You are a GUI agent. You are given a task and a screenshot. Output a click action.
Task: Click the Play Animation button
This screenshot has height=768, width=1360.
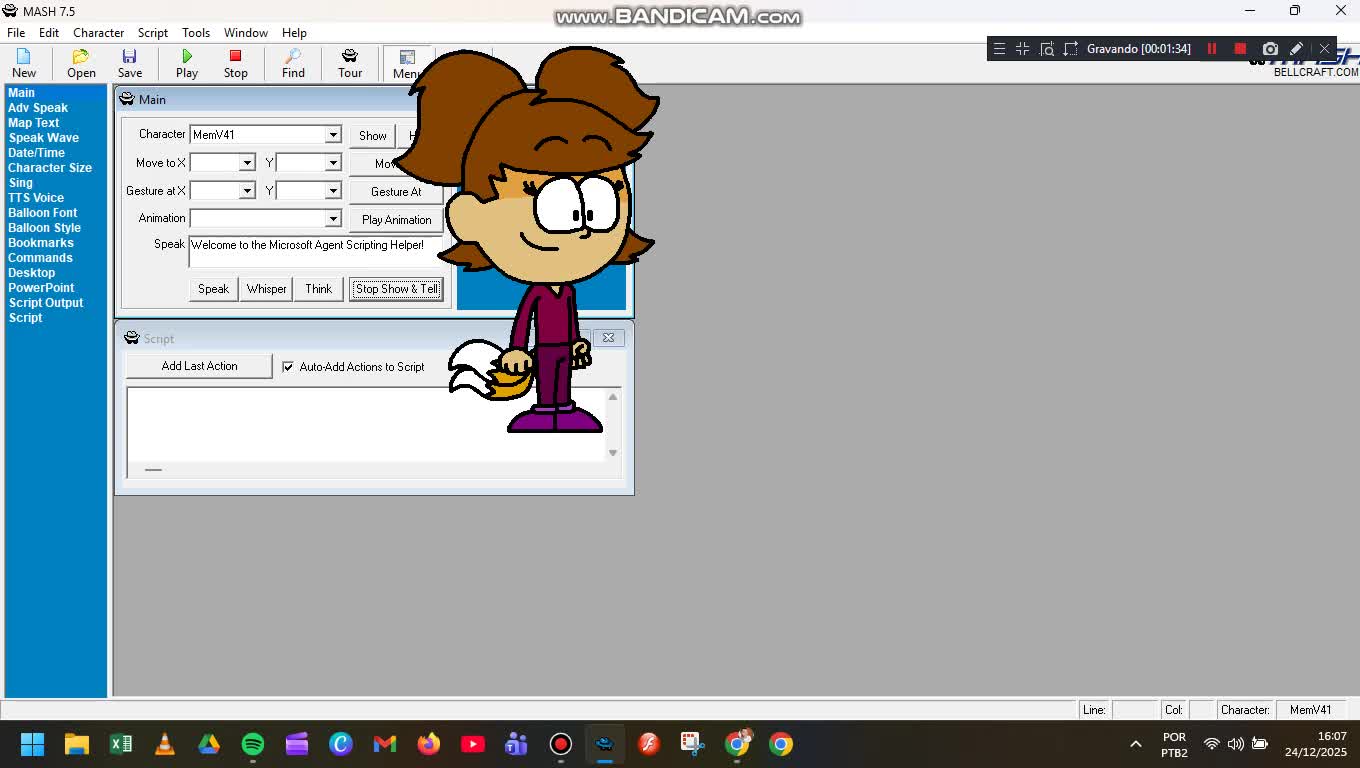[x=396, y=219]
